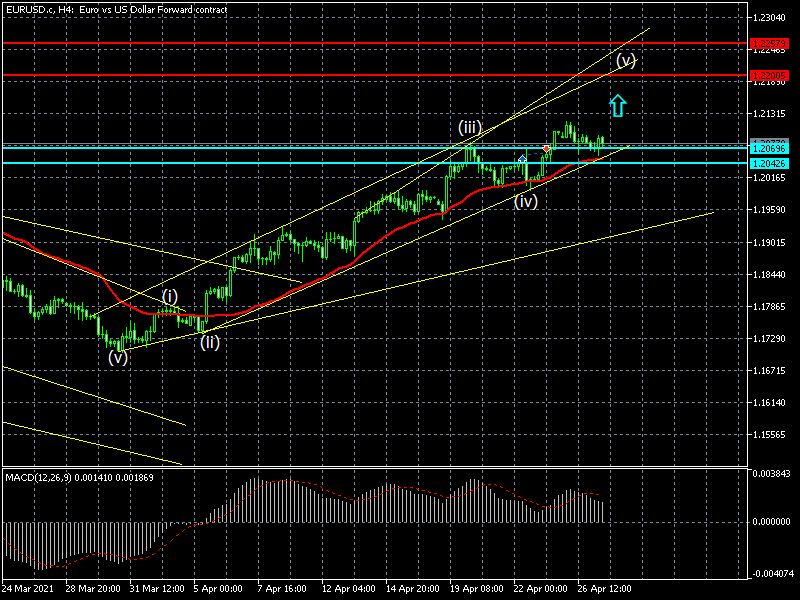Click the cyan up arrow icon

(618, 106)
